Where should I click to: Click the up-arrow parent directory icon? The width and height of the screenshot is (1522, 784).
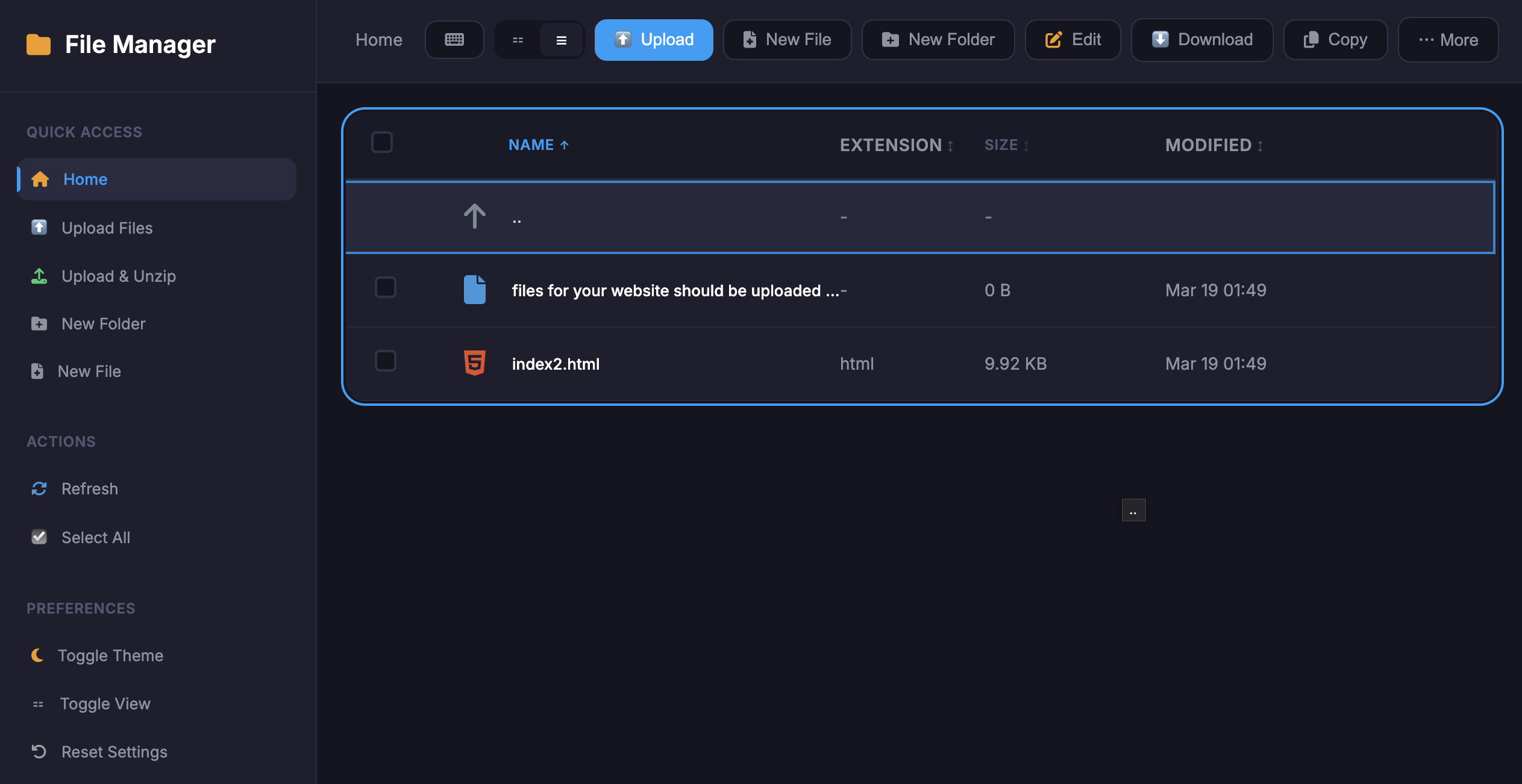pos(474,216)
